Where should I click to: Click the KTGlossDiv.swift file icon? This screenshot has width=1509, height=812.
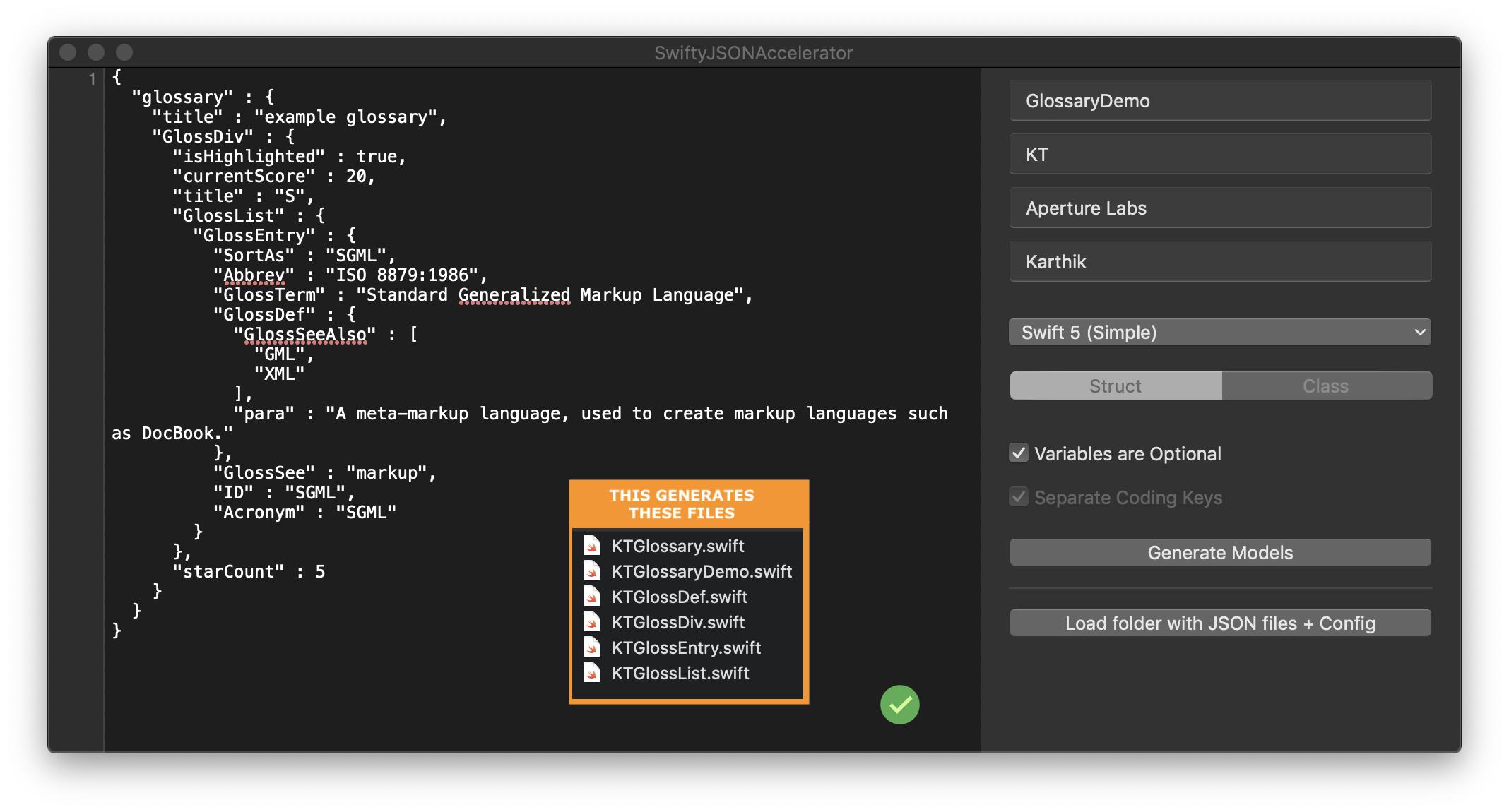coord(592,622)
